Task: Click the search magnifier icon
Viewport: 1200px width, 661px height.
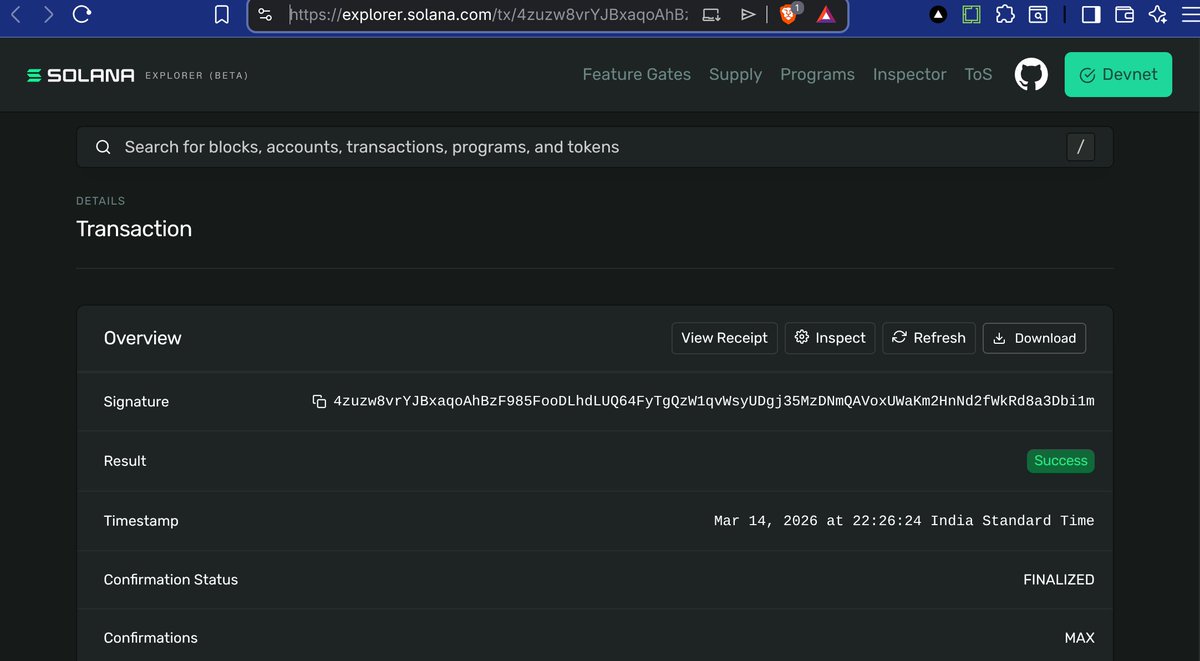Action: [103, 147]
